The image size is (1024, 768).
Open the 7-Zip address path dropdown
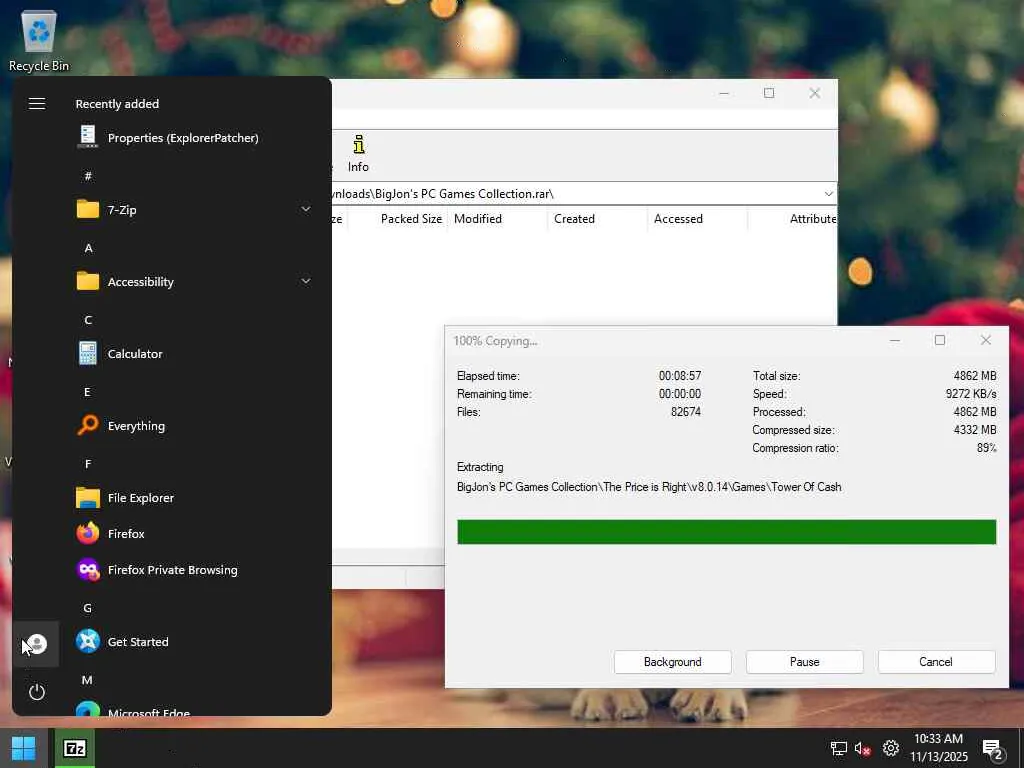[x=828, y=194]
